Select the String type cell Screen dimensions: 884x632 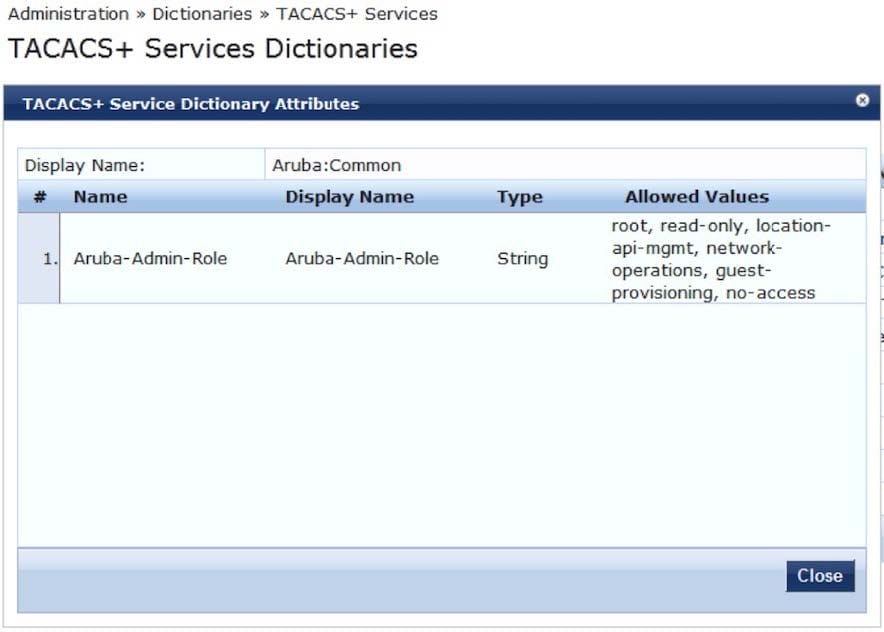pos(522,258)
